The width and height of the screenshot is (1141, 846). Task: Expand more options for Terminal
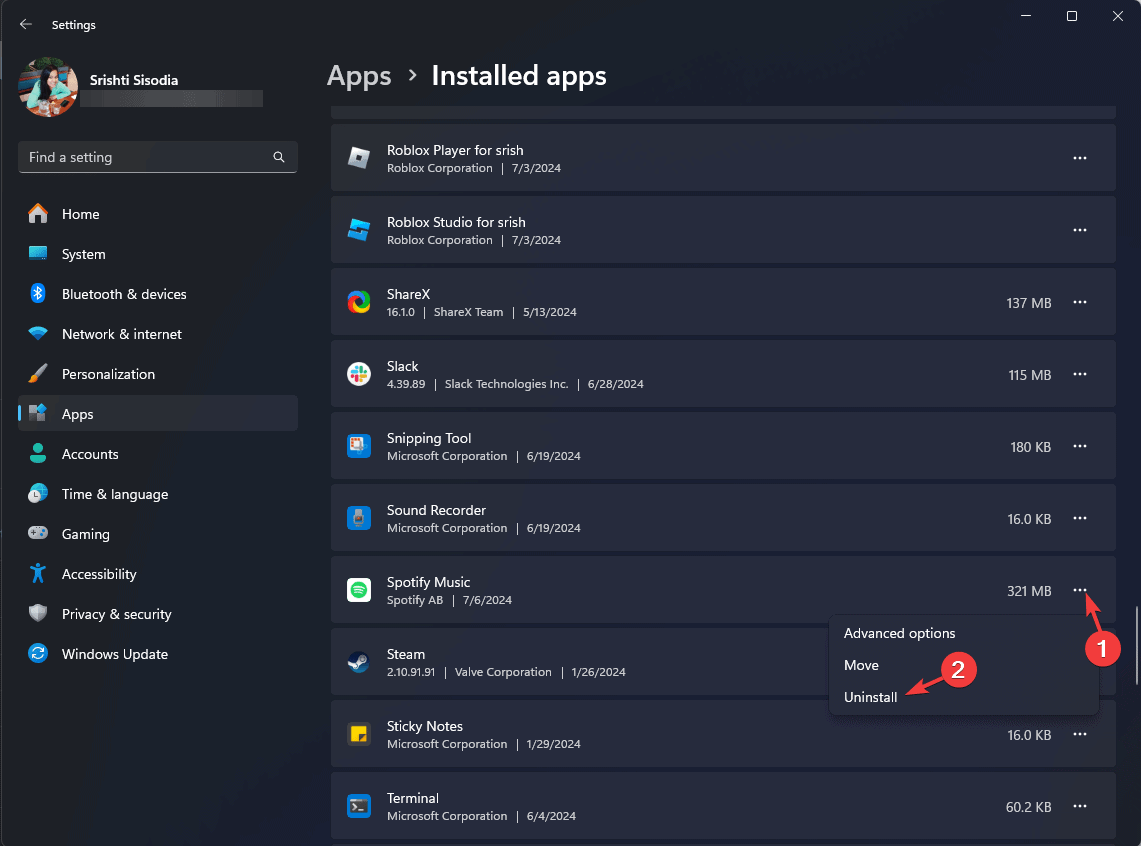[x=1080, y=806]
